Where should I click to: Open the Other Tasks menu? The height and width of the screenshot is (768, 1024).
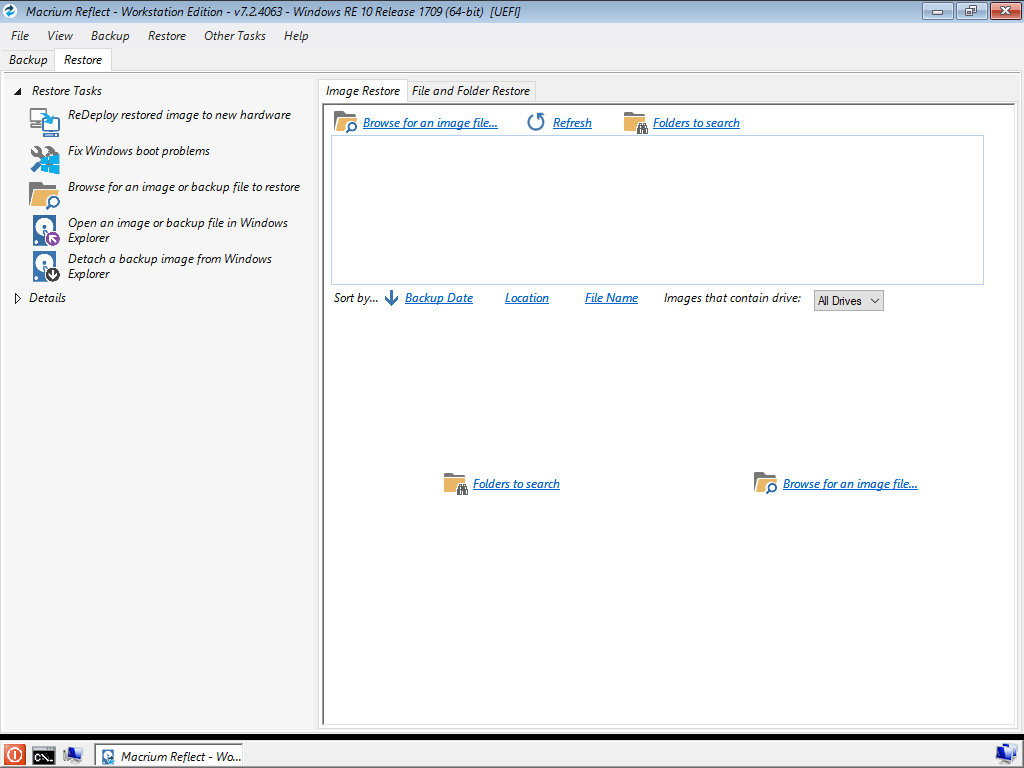coord(234,36)
